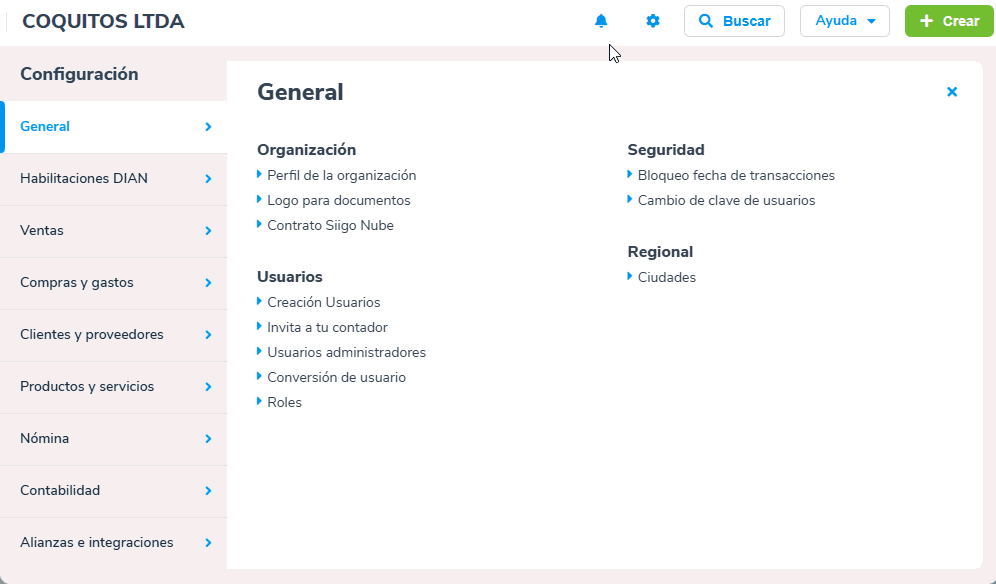Close the General panel with X icon
This screenshot has width=996, height=584.
952,92
